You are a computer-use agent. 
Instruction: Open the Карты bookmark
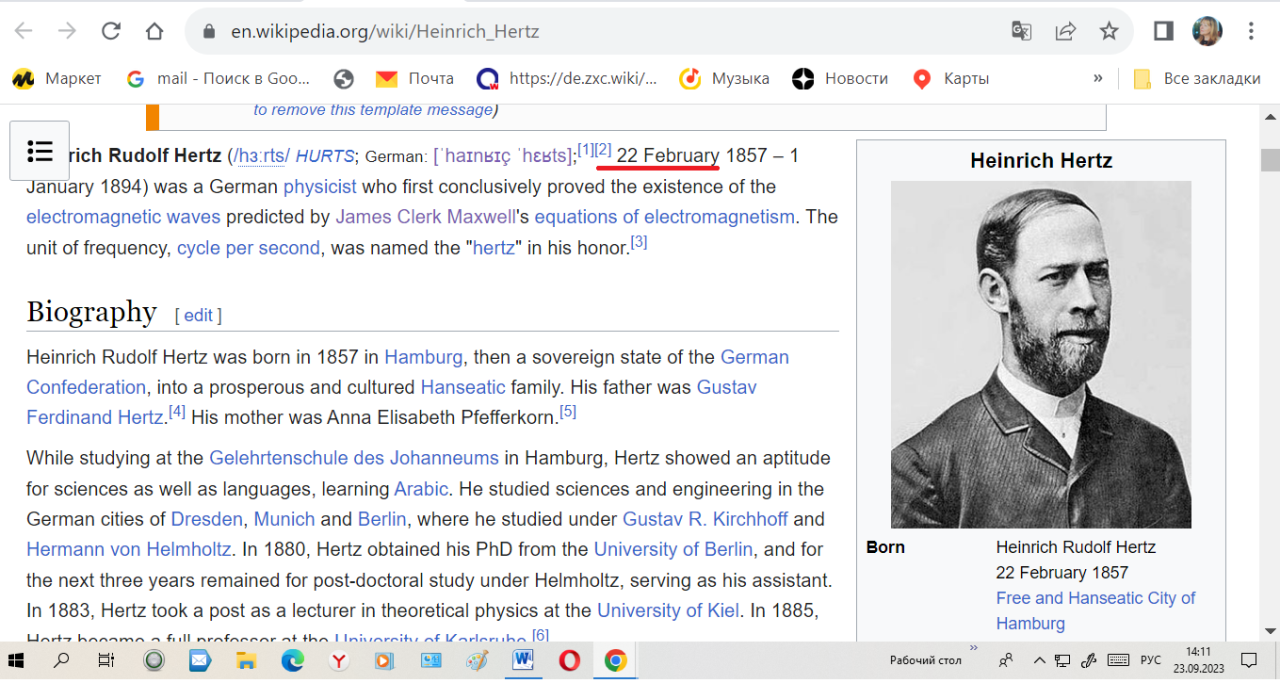coord(950,78)
